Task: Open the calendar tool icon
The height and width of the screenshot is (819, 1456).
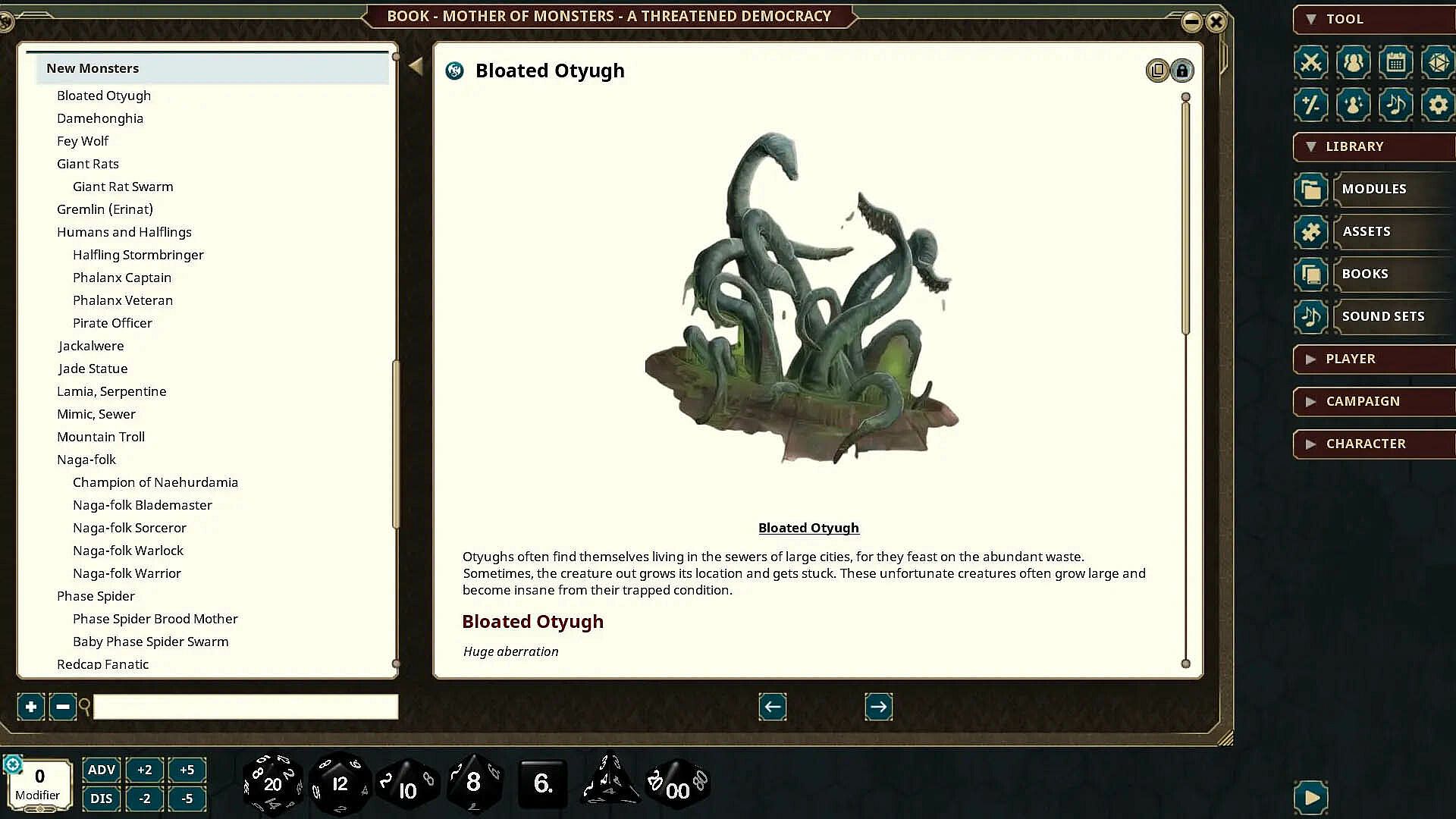Action: (1396, 62)
